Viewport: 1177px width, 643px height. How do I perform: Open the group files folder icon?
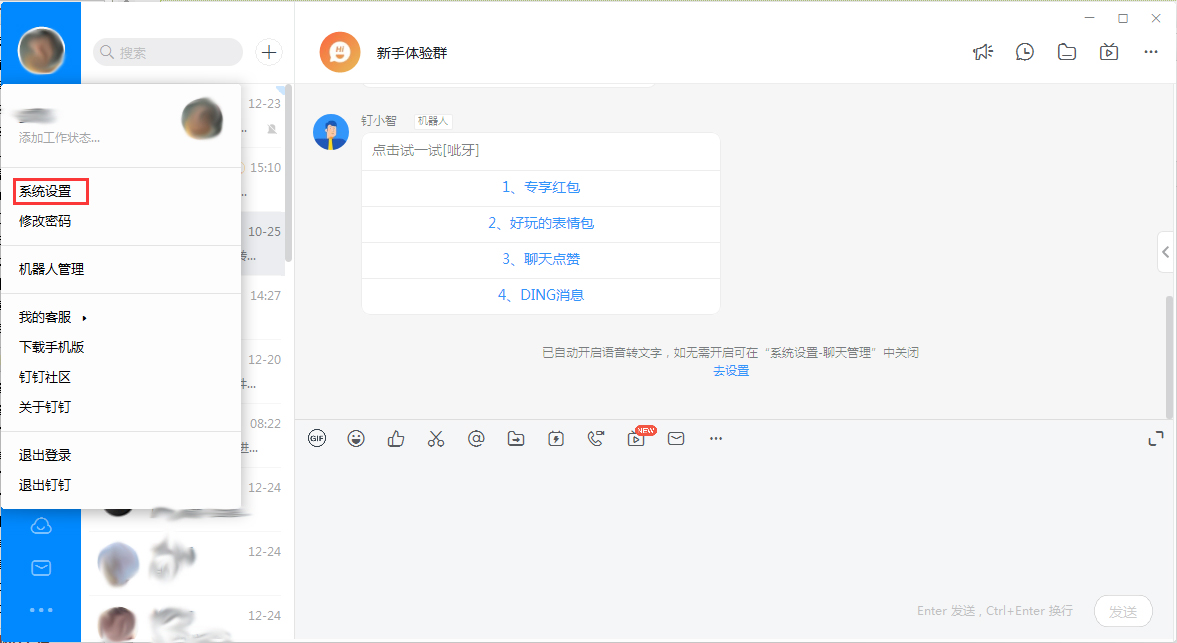click(1067, 51)
